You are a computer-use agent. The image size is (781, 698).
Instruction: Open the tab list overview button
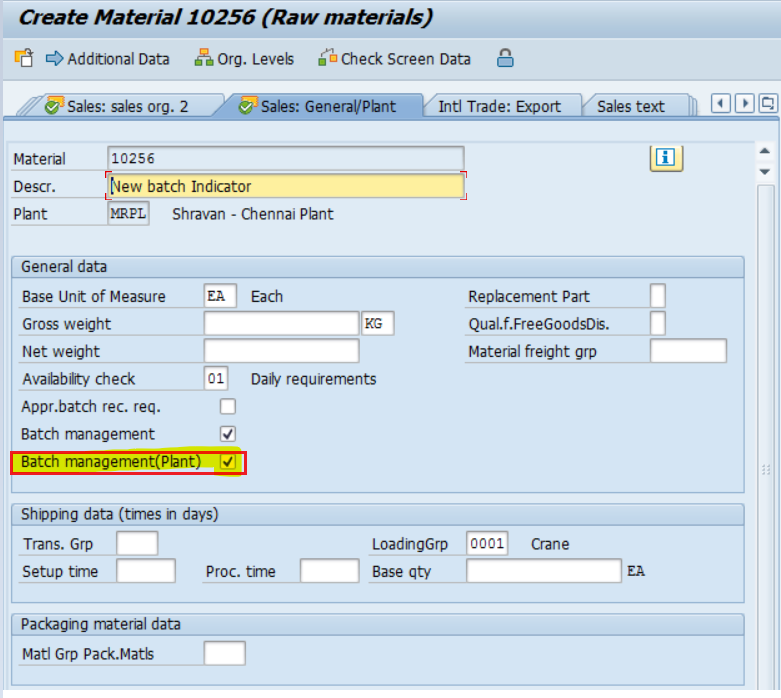click(x=768, y=104)
